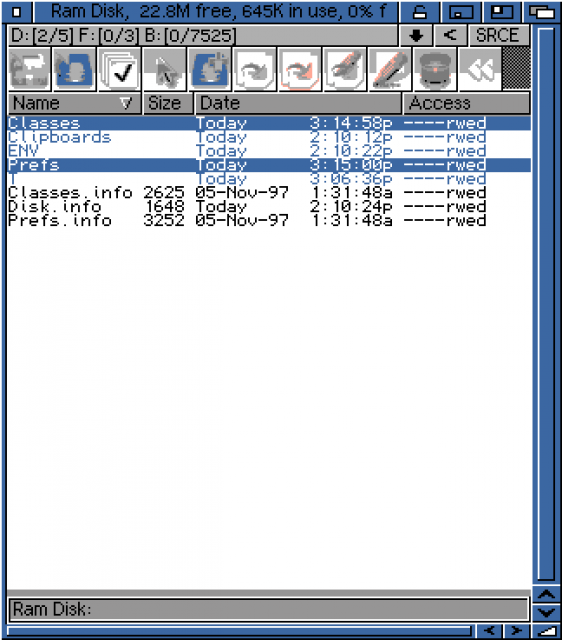
Task: Click the Root directory toolbar icon
Action: (74, 69)
